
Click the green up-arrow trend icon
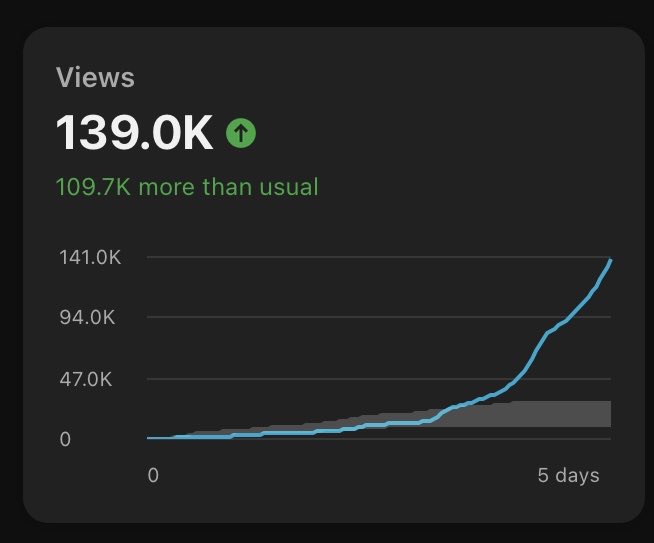pyautogui.click(x=241, y=133)
